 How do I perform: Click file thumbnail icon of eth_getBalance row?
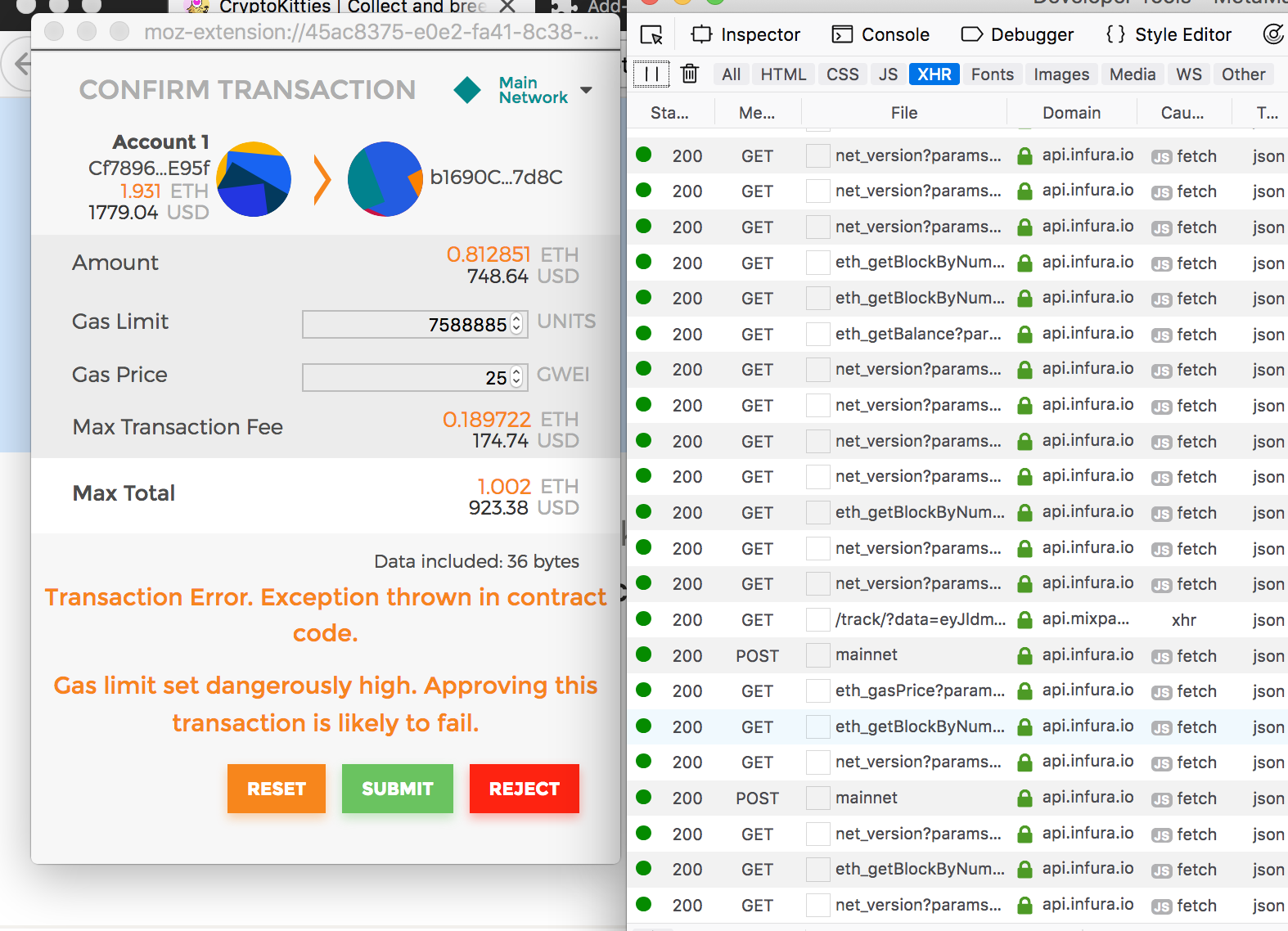(818, 334)
